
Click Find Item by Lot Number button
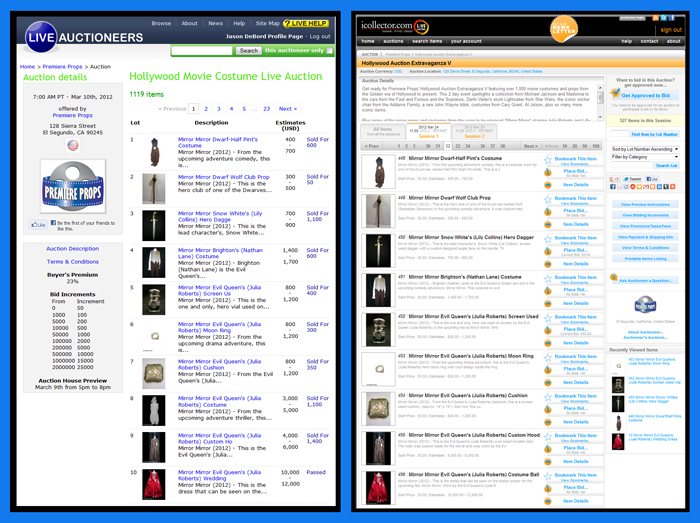655,134
